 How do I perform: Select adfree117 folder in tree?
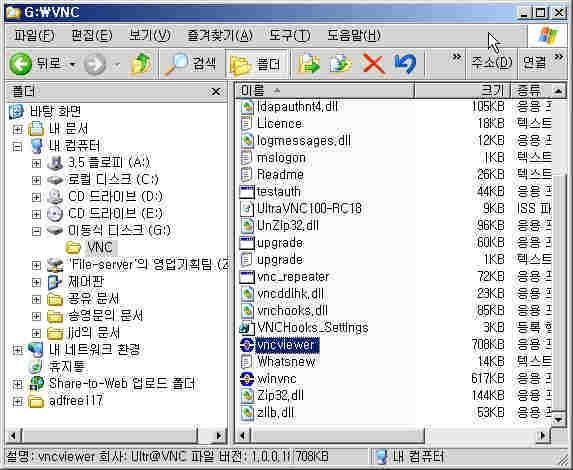tap(76, 401)
